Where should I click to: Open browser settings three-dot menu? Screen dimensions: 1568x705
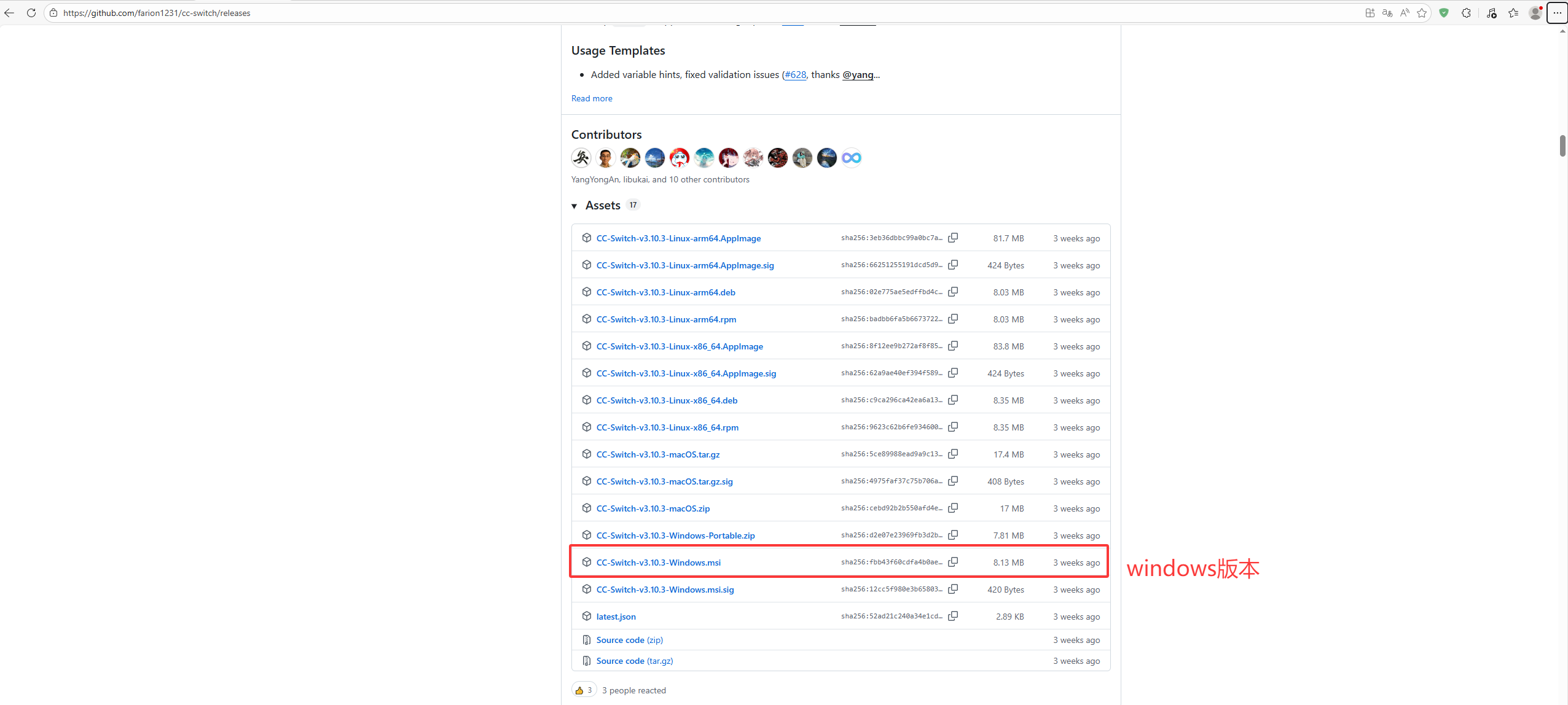[1557, 13]
